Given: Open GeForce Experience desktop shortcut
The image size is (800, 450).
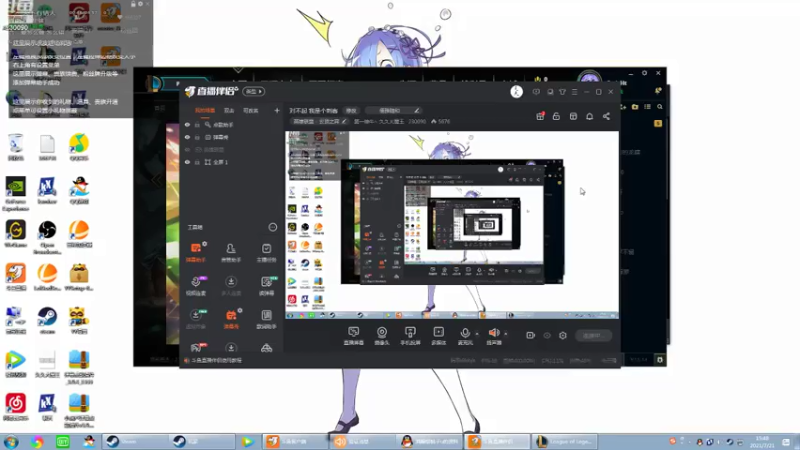Looking at the screenshot, I should [15, 194].
